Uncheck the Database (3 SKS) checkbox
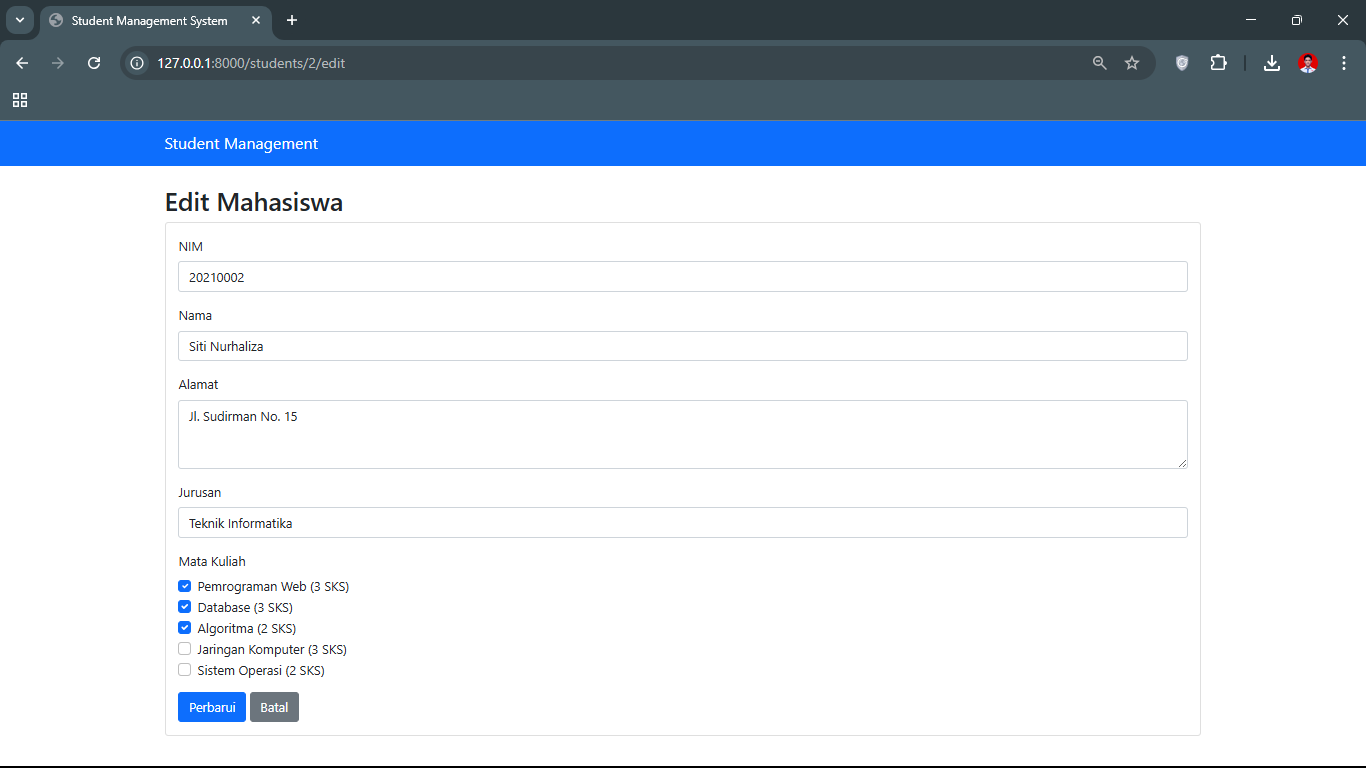This screenshot has width=1366, height=768. 185,607
